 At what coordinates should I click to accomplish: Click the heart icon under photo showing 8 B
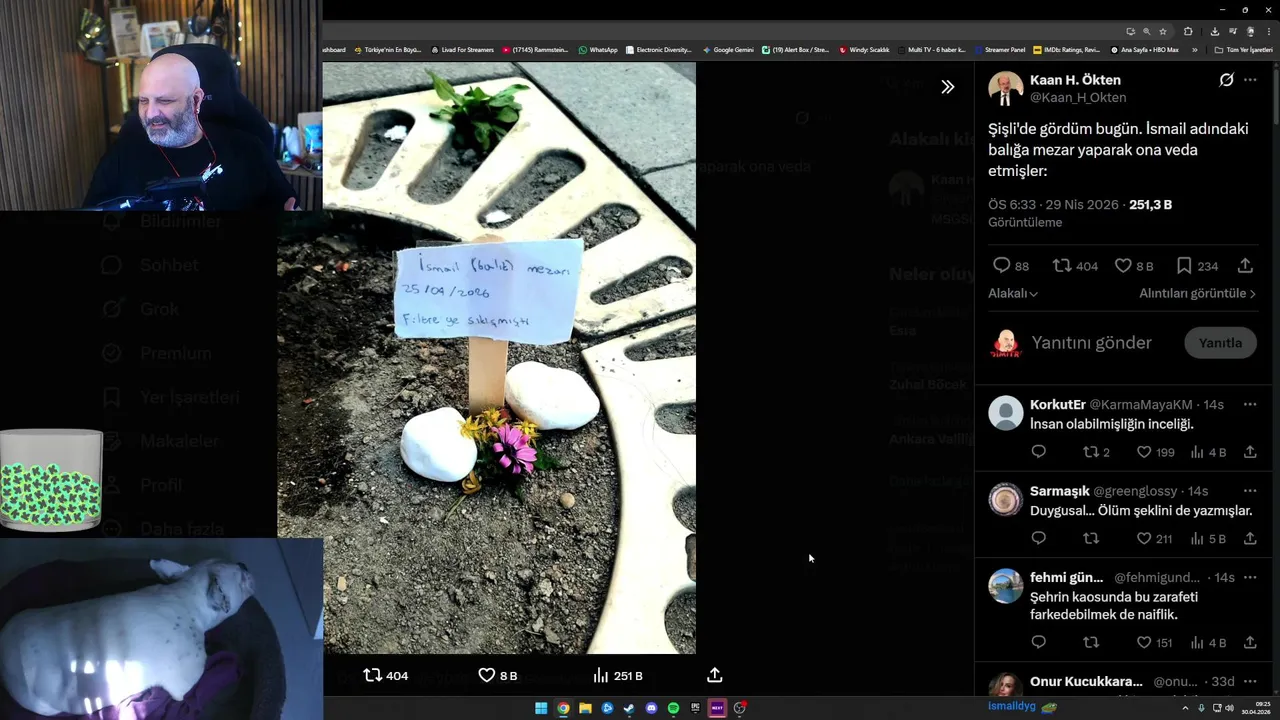[x=487, y=675]
